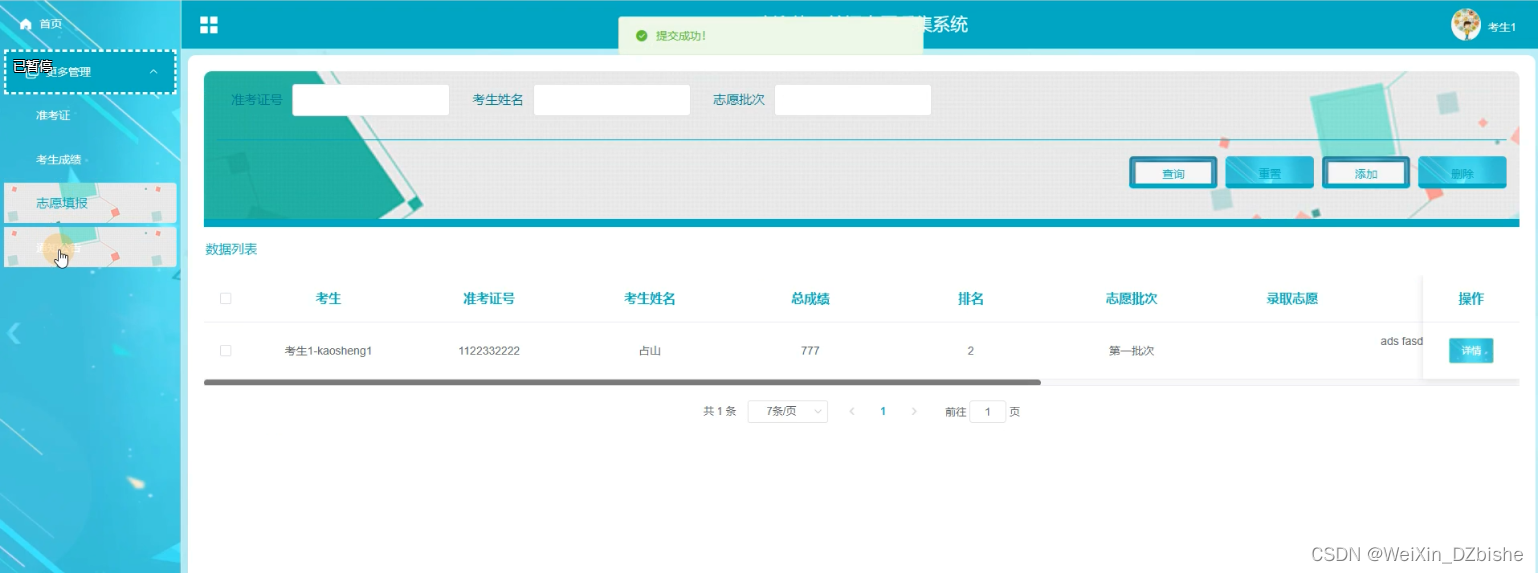Screen dimensions: 1538x573
Task: Go to next page arrow
Action: click(914, 411)
